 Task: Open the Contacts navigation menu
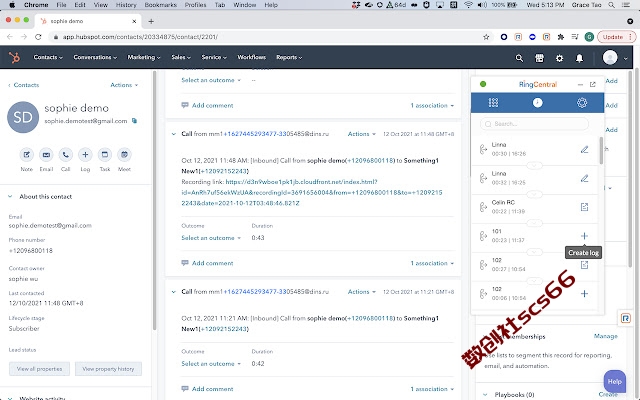[48, 58]
